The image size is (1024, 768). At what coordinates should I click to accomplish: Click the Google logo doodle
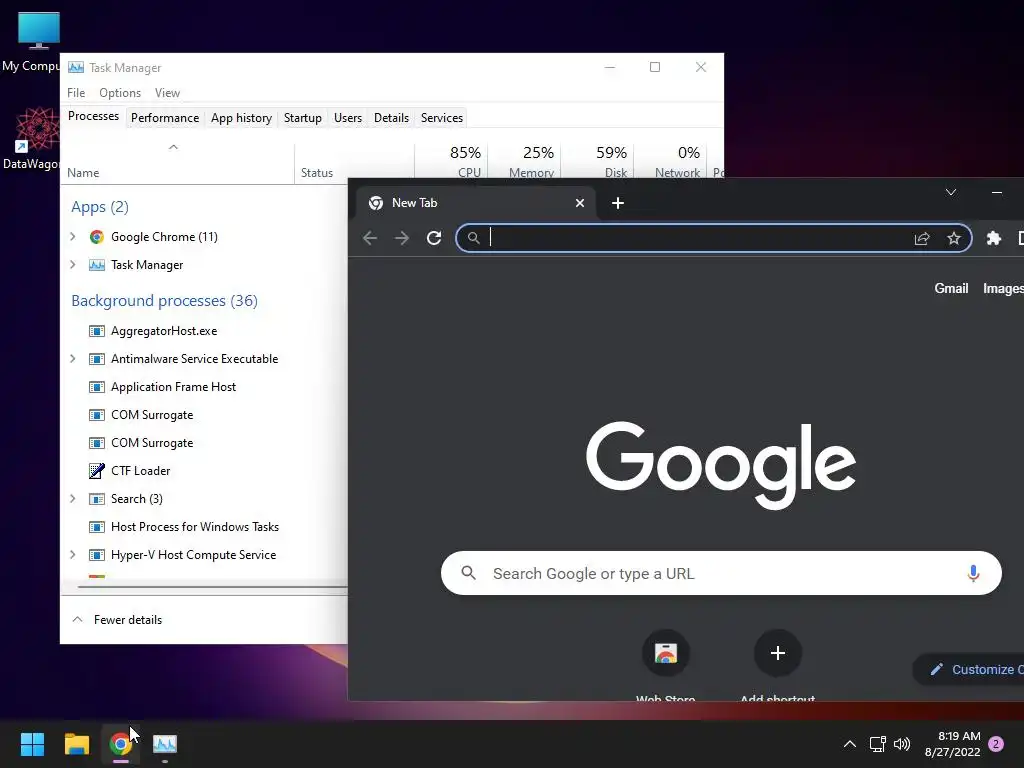tap(721, 465)
